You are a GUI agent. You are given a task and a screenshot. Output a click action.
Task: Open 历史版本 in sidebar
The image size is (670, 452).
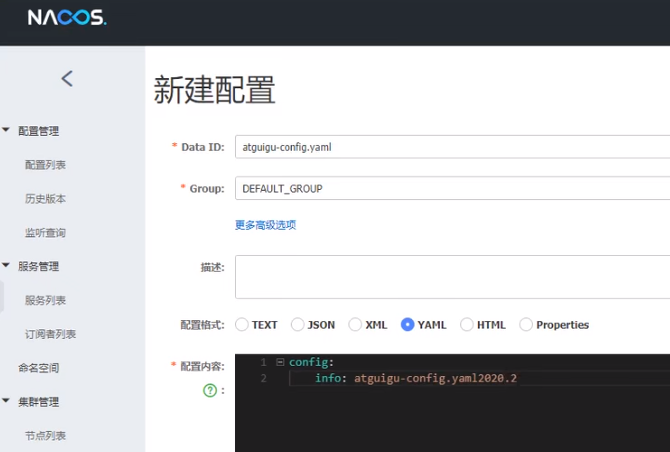46,198
